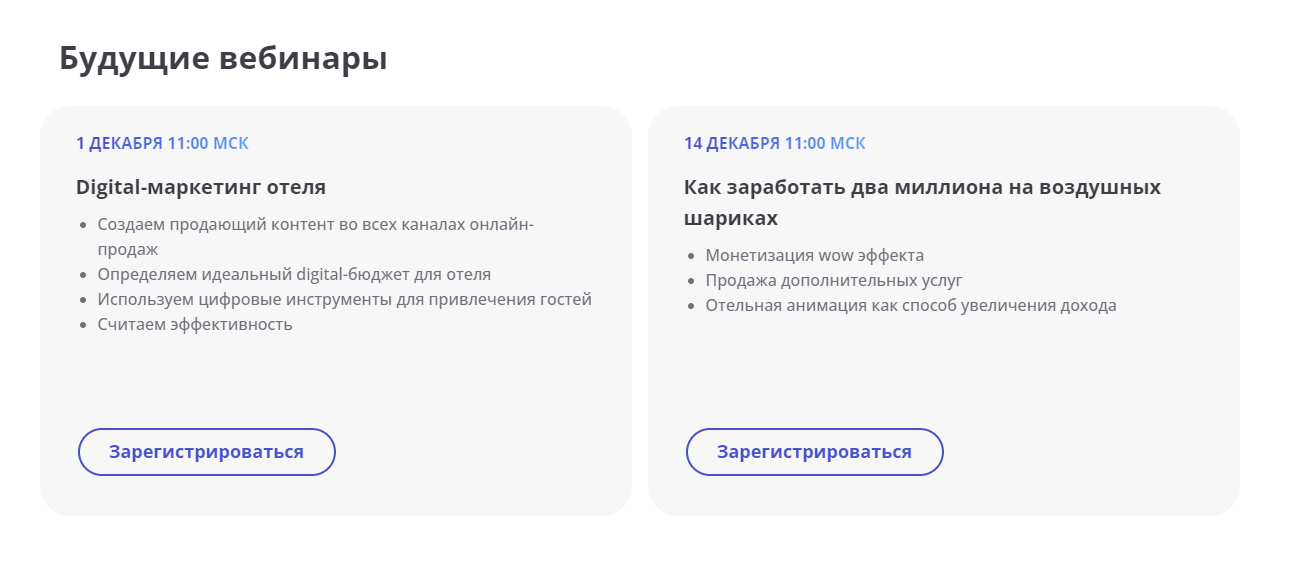This screenshot has width=1291, height=573.
Task: Click the bullet dot before "Считаем эффективность"
Action: (83, 325)
